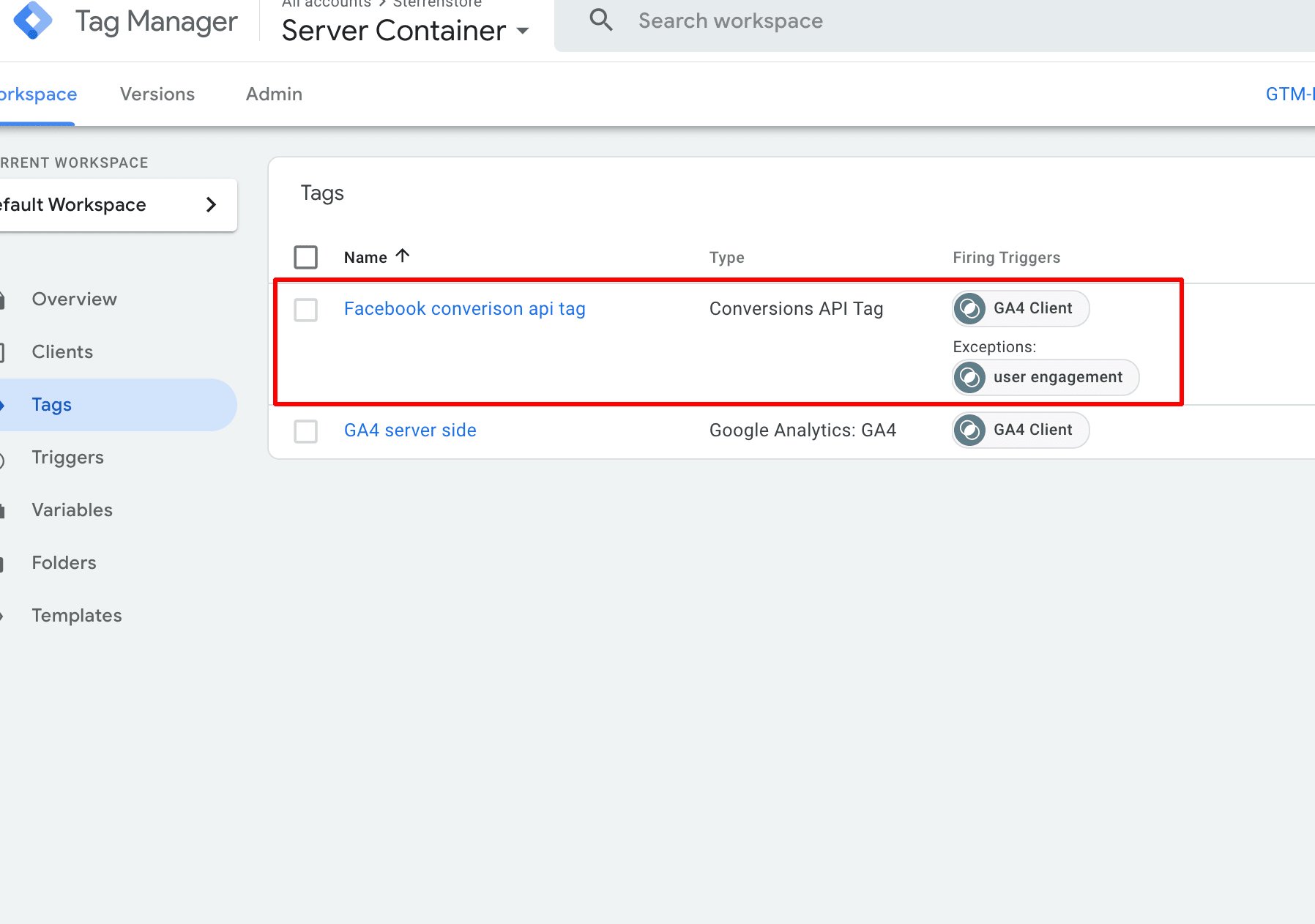Select the Tags icon in the sidebar
Viewport: 1315px width, 924px height.
pos(4,404)
